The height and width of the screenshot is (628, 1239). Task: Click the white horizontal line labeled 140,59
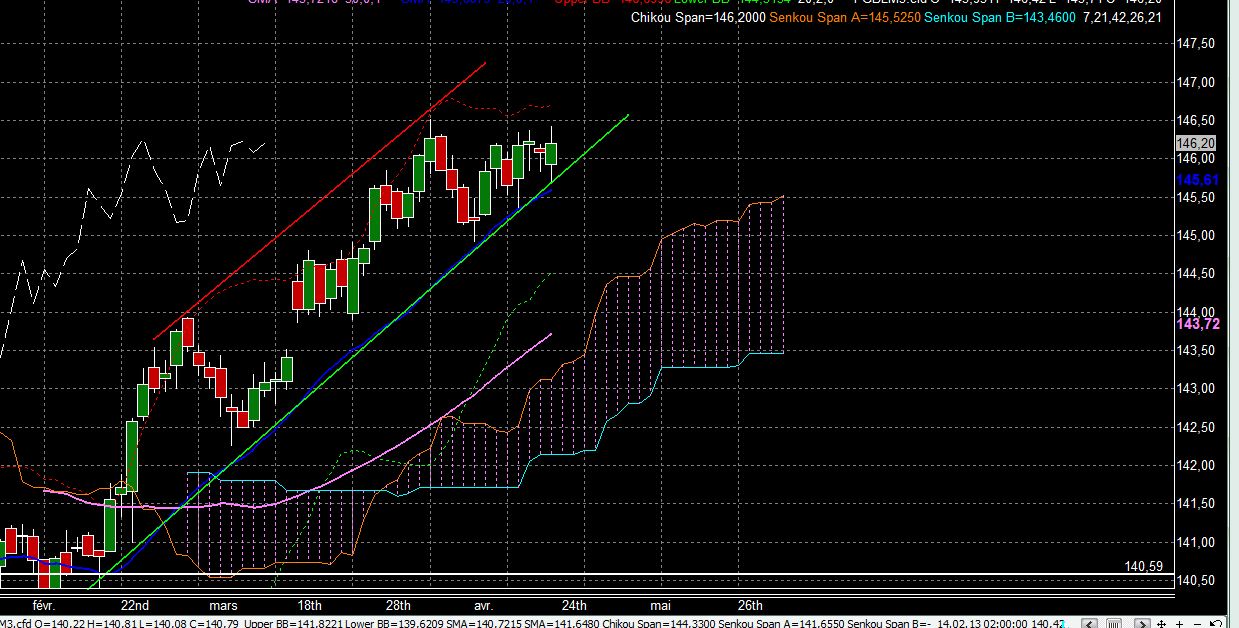click(x=585, y=574)
